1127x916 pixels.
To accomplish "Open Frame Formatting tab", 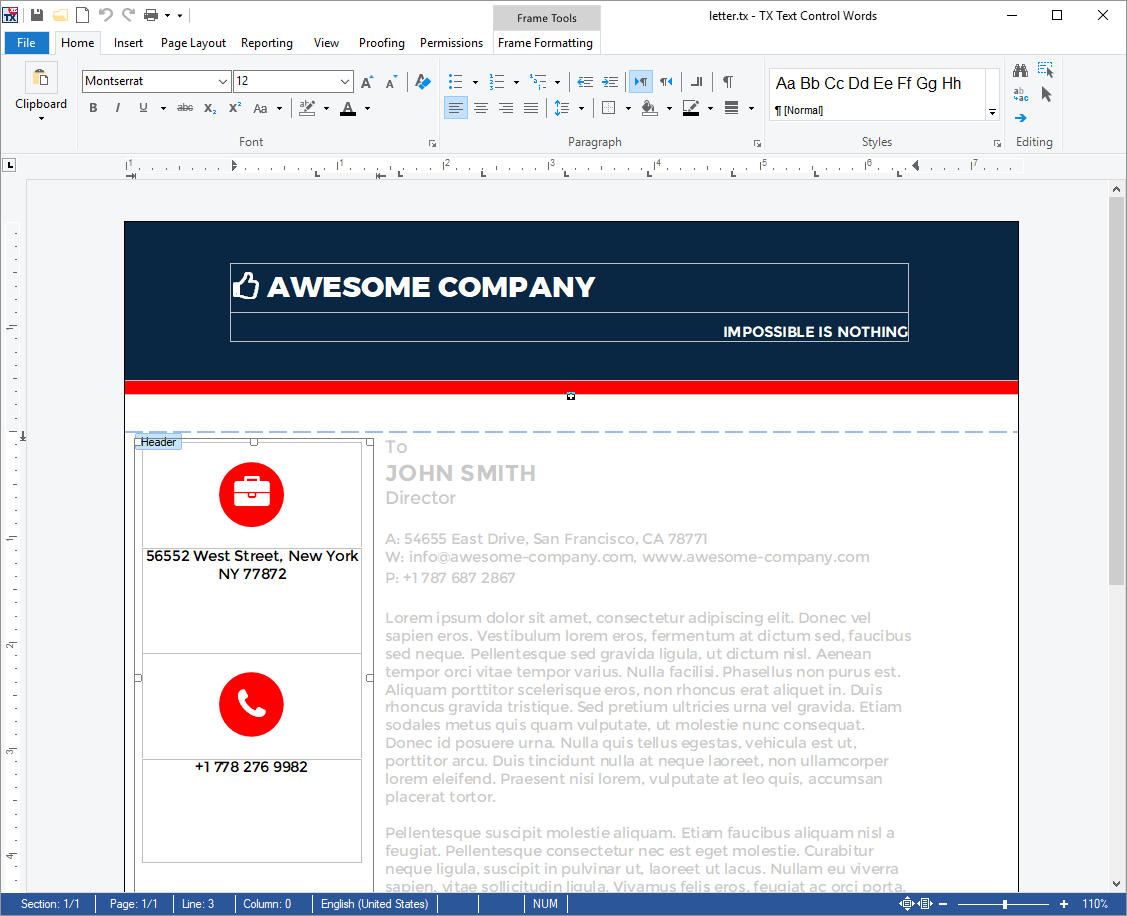I will 546,43.
